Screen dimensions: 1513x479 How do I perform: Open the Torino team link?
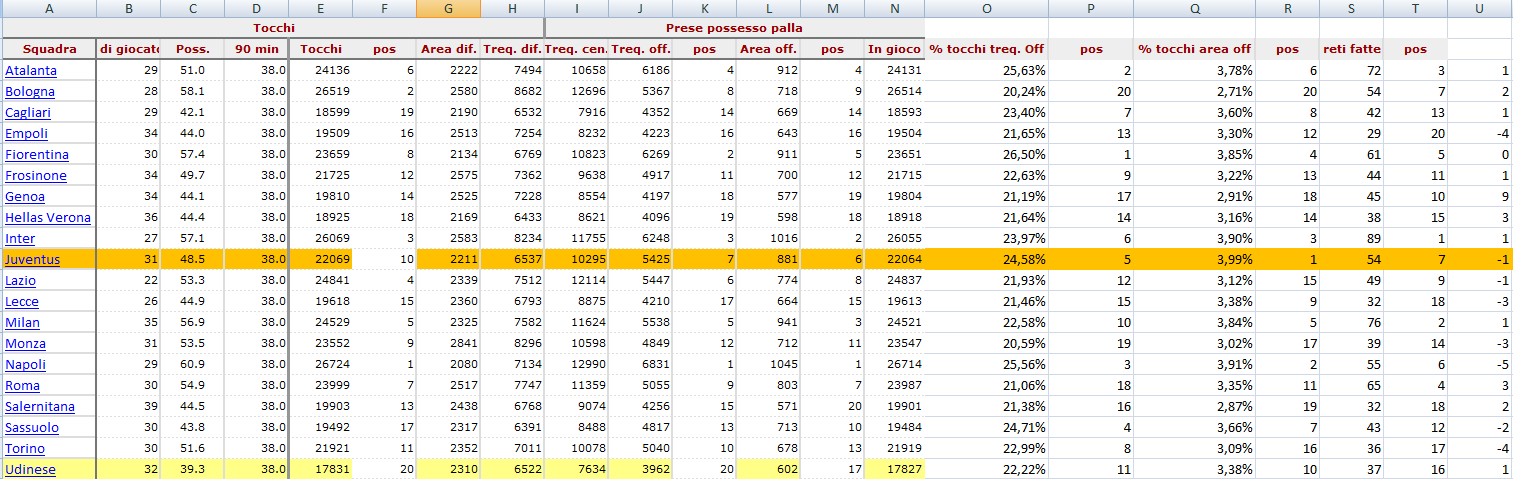[25, 448]
